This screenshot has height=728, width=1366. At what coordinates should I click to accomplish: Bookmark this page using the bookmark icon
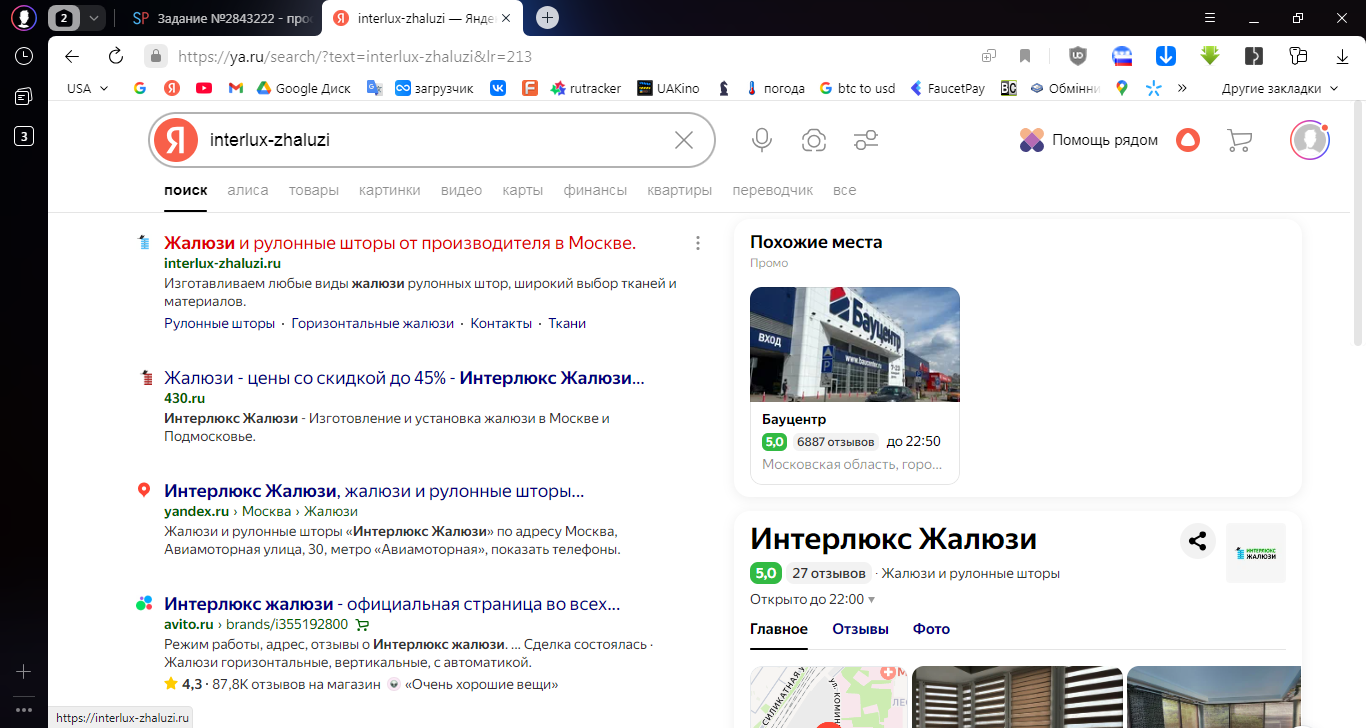1025,56
